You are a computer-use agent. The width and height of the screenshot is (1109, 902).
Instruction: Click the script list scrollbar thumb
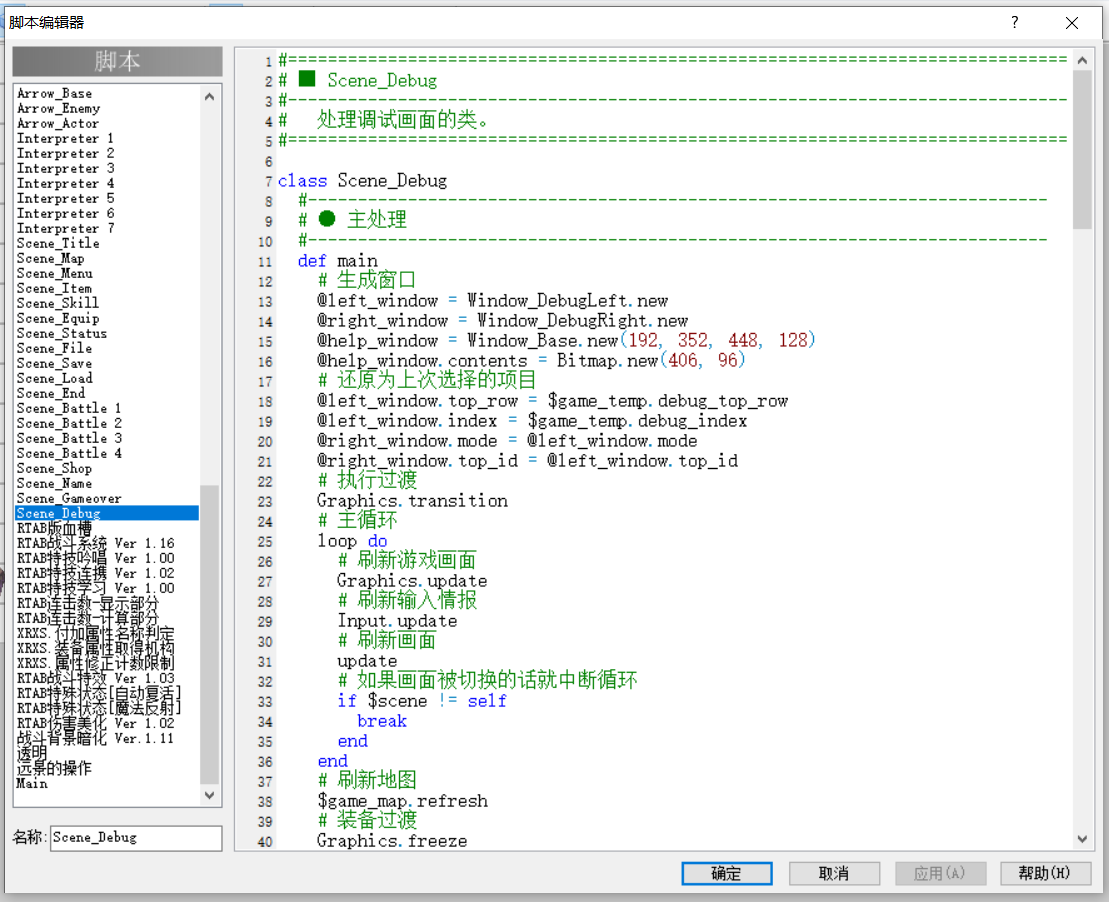tap(209, 635)
